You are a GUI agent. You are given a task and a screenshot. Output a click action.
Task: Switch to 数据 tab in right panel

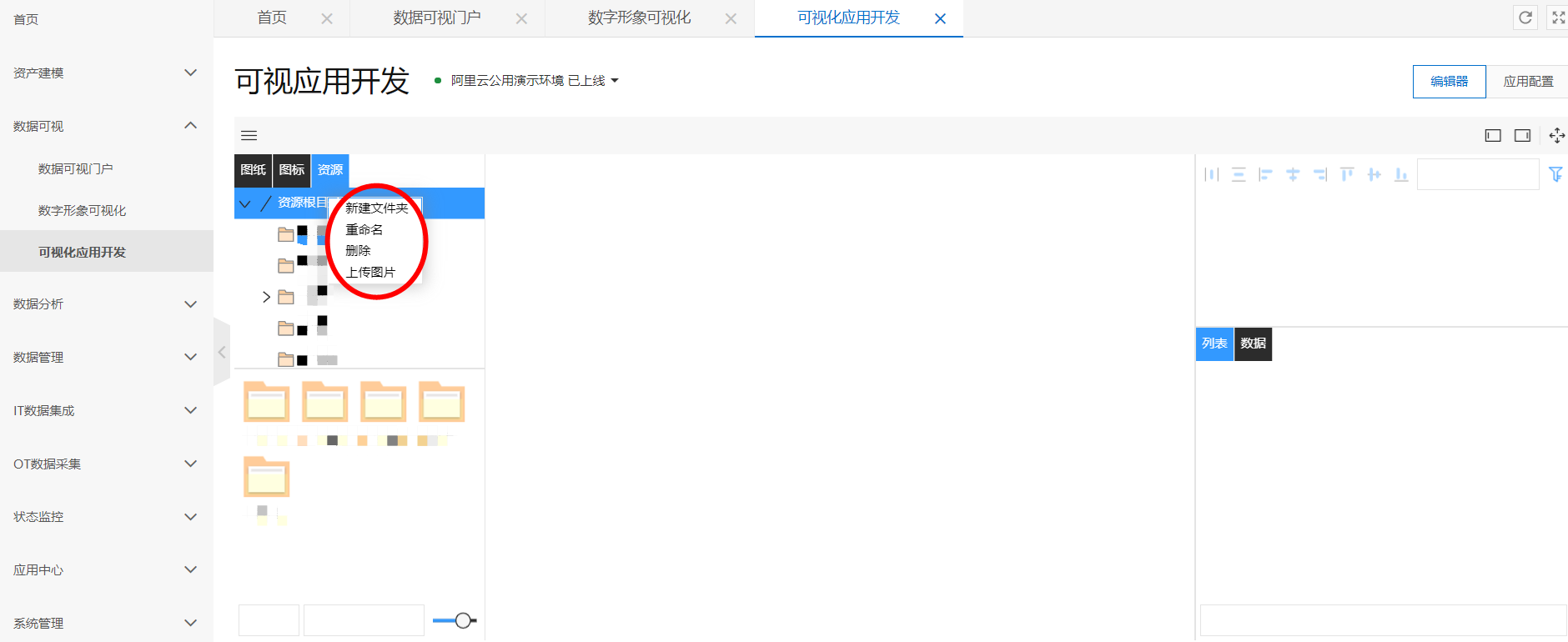pyautogui.click(x=1253, y=344)
